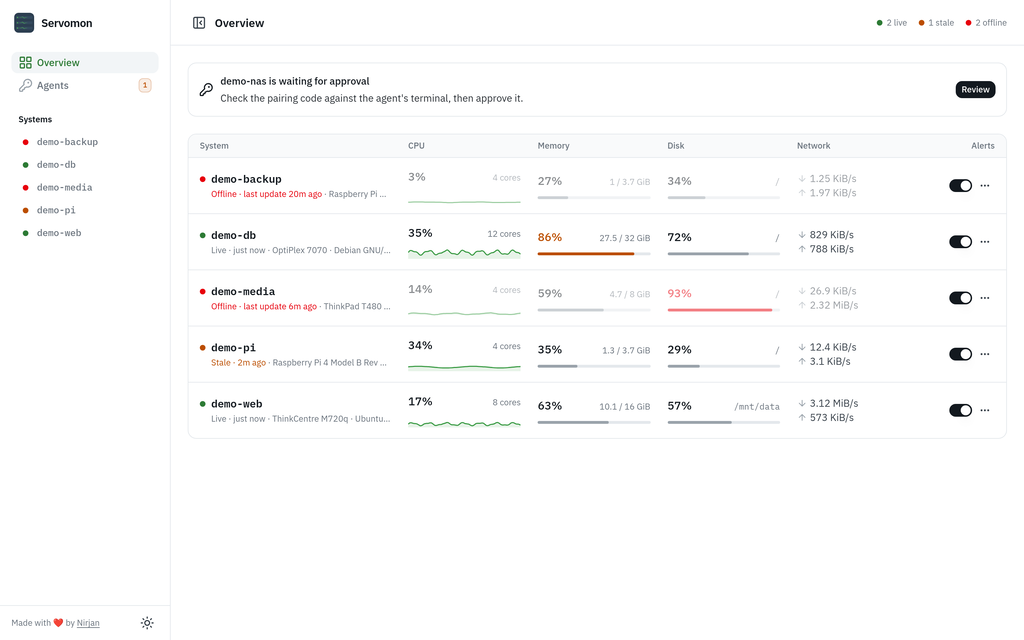Toggle alerts for demo-media
1024x640 pixels.
click(961, 298)
